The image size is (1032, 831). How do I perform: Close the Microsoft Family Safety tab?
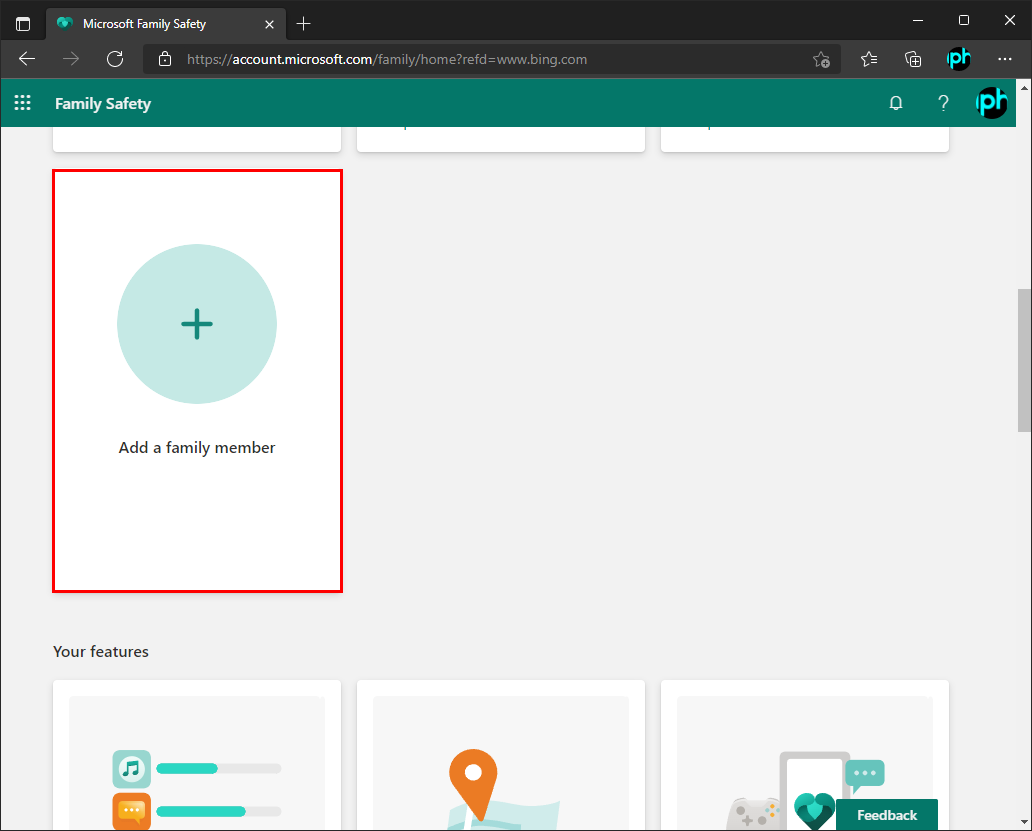click(x=269, y=24)
